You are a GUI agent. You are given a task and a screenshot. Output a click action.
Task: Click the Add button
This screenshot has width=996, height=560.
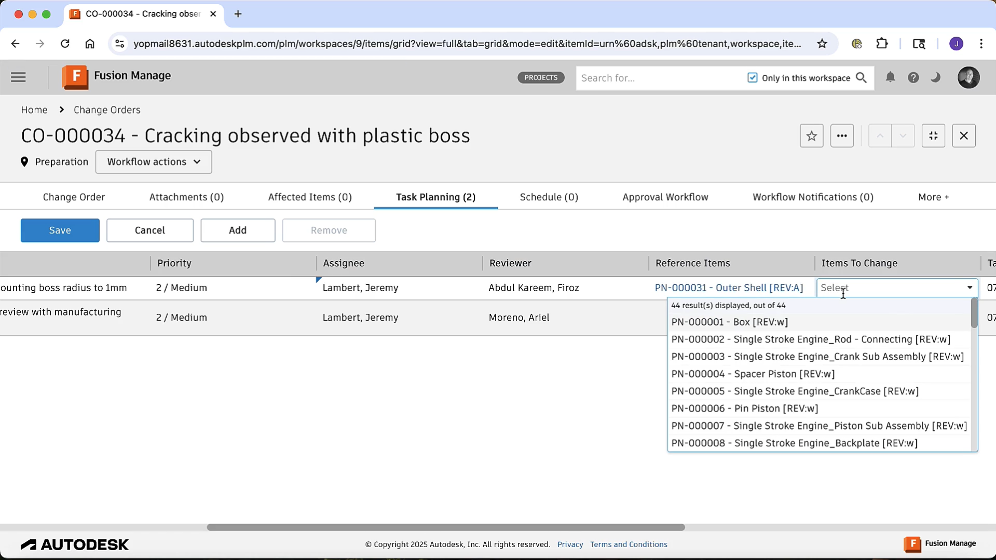point(238,230)
